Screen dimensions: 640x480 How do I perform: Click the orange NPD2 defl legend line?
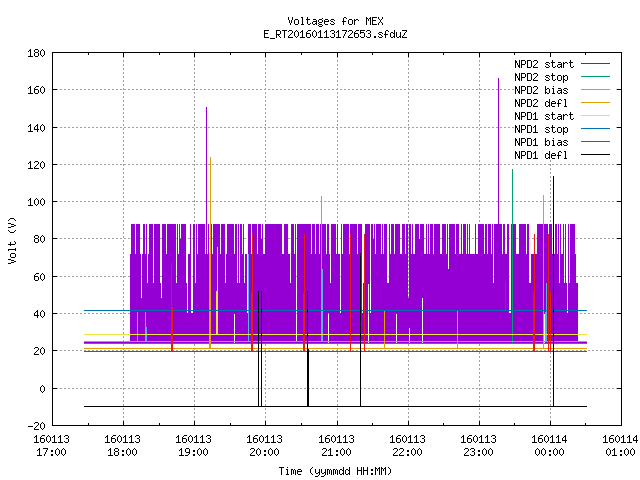(x=595, y=103)
